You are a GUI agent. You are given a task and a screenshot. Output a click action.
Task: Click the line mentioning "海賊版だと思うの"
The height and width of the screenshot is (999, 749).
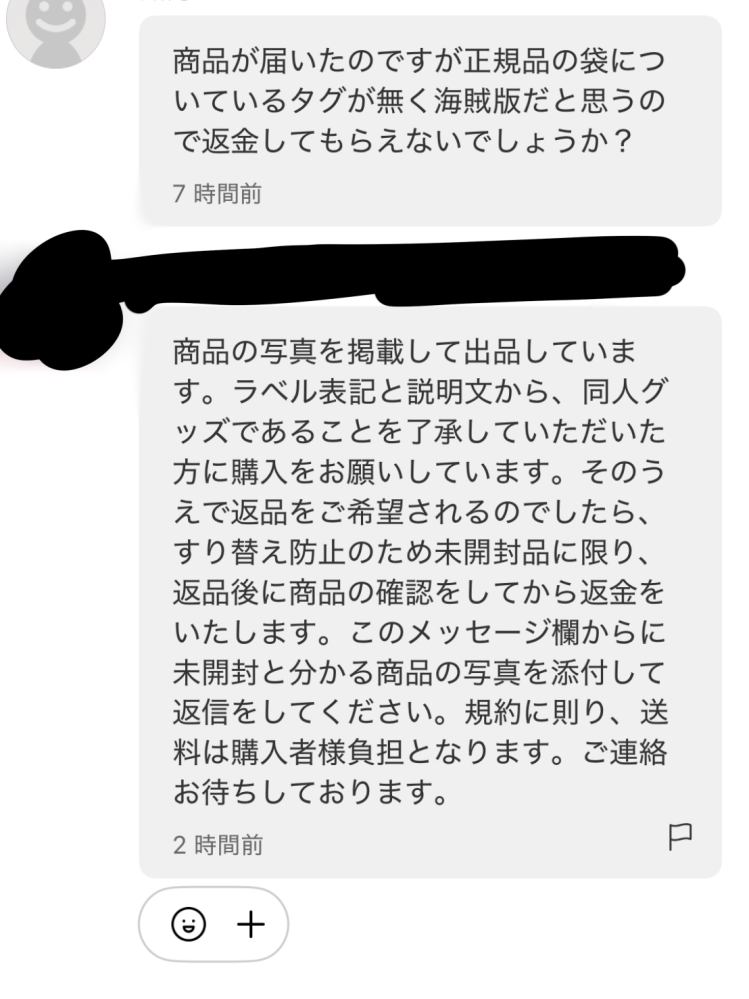[x=418, y=101]
